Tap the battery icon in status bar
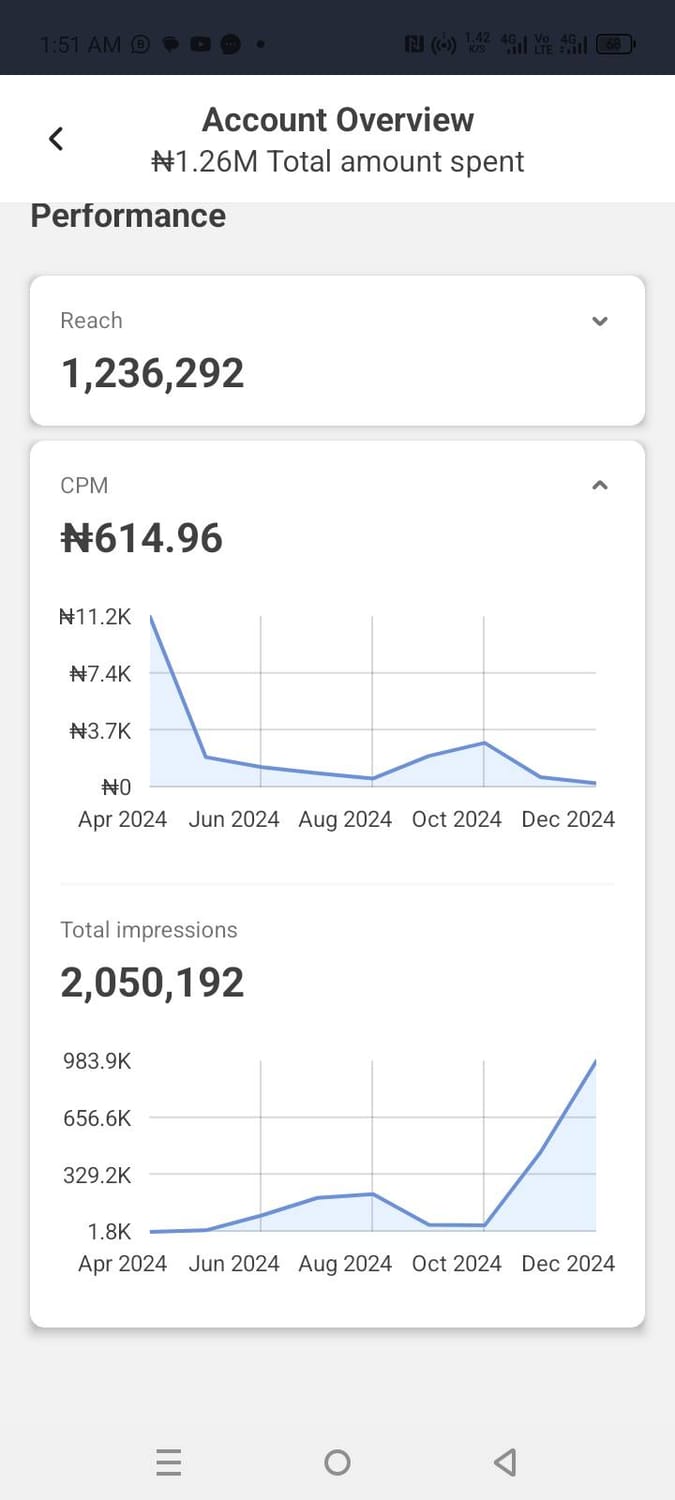Image resolution: width=675 pixels, height=1500 pixels. (x=615, y=44)
